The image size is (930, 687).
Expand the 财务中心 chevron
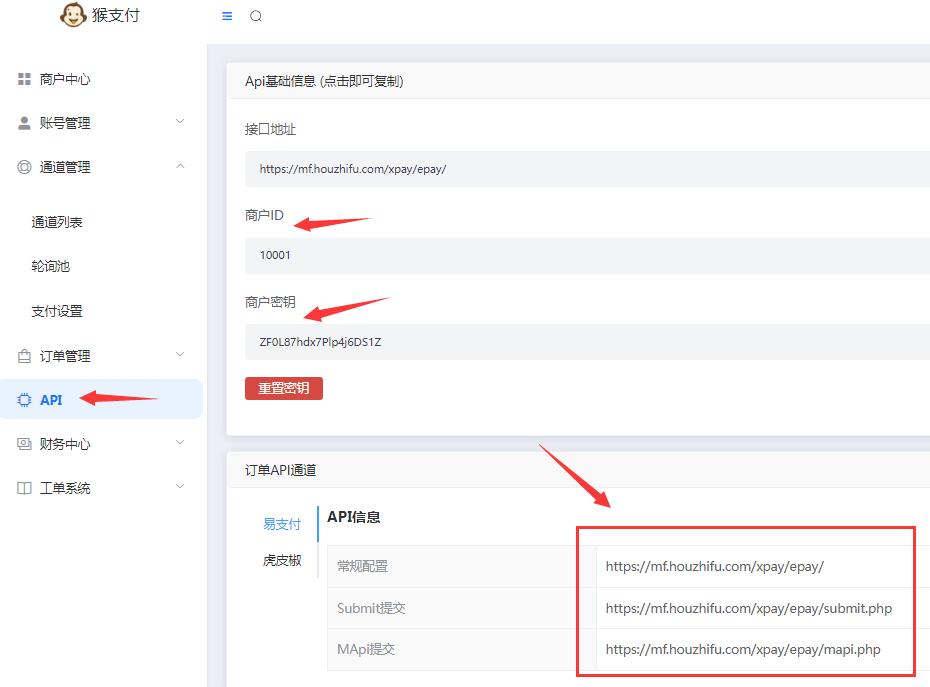point(180,443)
